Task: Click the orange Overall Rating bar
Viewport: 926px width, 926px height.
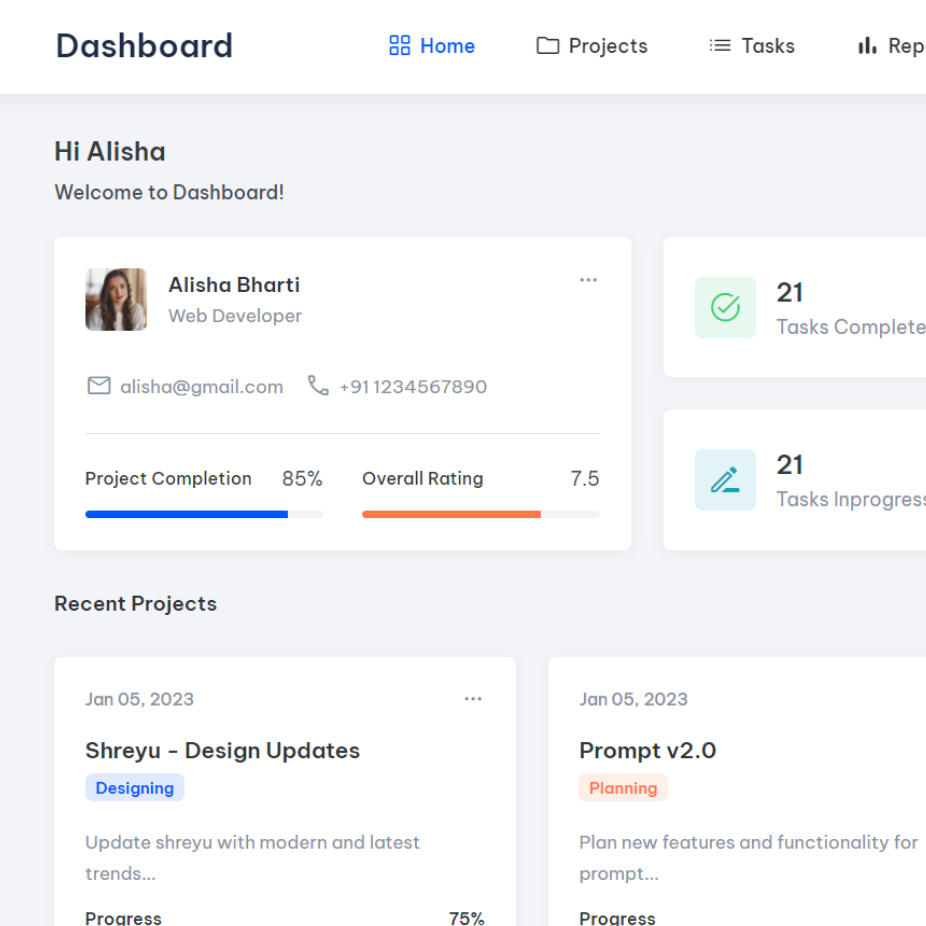Action: coord(451,514)
